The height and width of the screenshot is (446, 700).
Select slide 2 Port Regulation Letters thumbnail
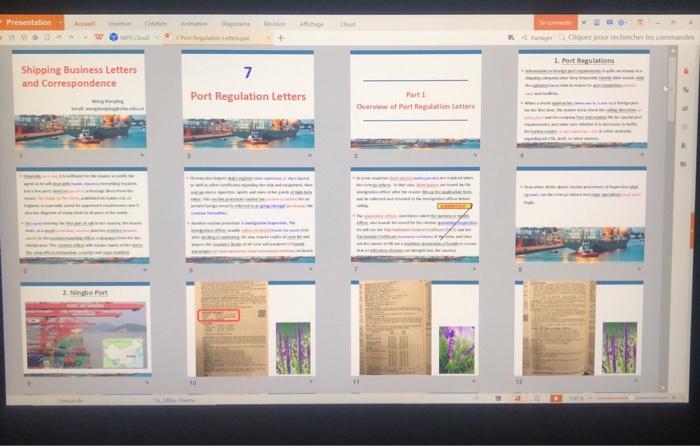point(248,99)
